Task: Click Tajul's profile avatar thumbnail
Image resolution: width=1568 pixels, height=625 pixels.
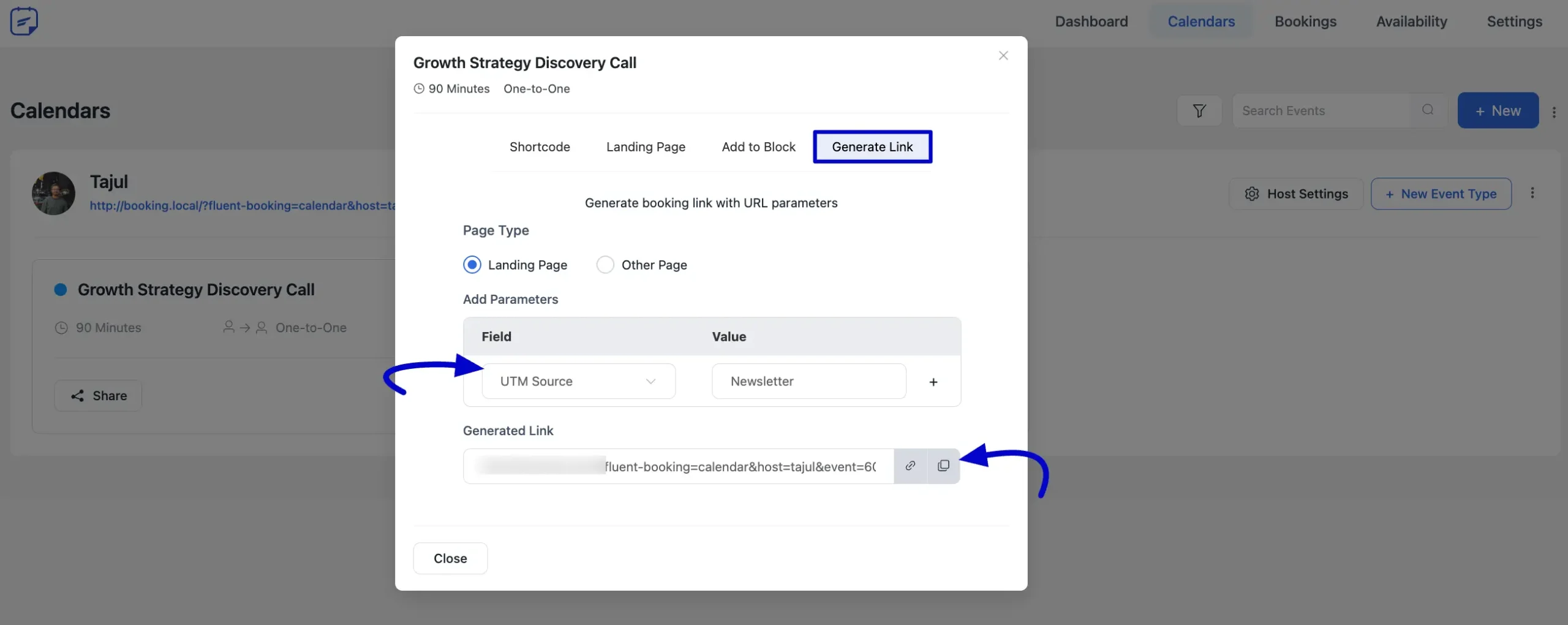Action: click(53, 194)
